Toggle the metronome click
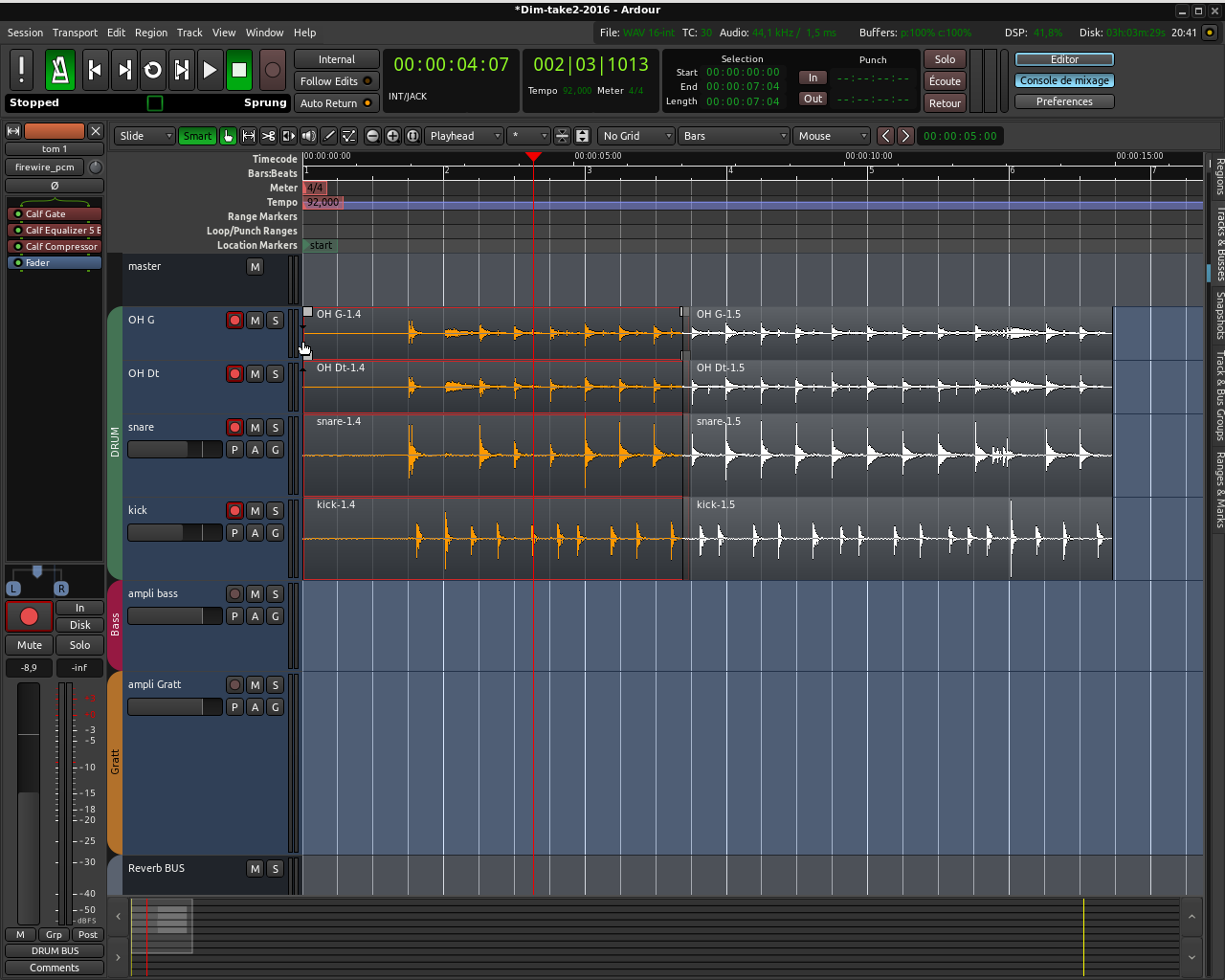The width and height of the screenshot is (1225, 980). pos(60,70)
